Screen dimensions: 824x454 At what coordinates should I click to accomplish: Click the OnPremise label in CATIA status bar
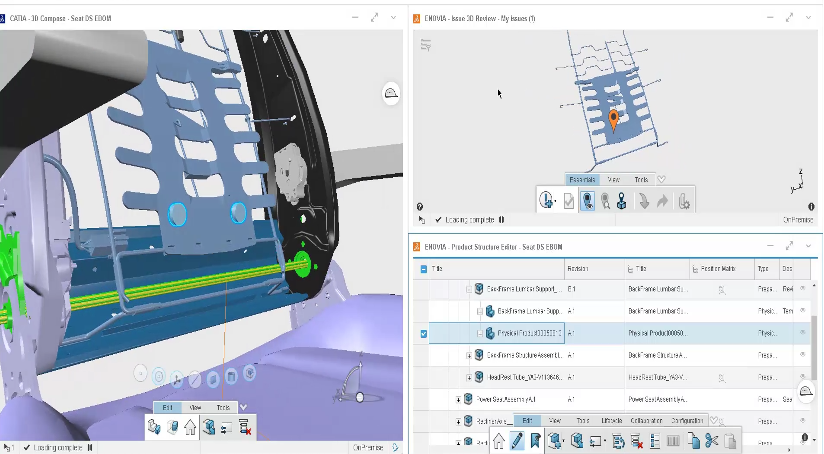tap(368, 448)
